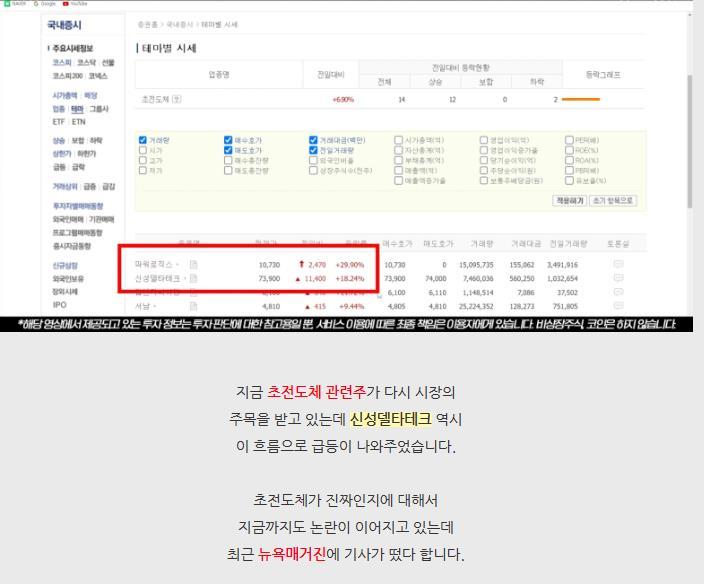Open 프로그램매매동향 in the sidebar
The height and width of the screenshot is (584, 704).
[x=78, y=233]
